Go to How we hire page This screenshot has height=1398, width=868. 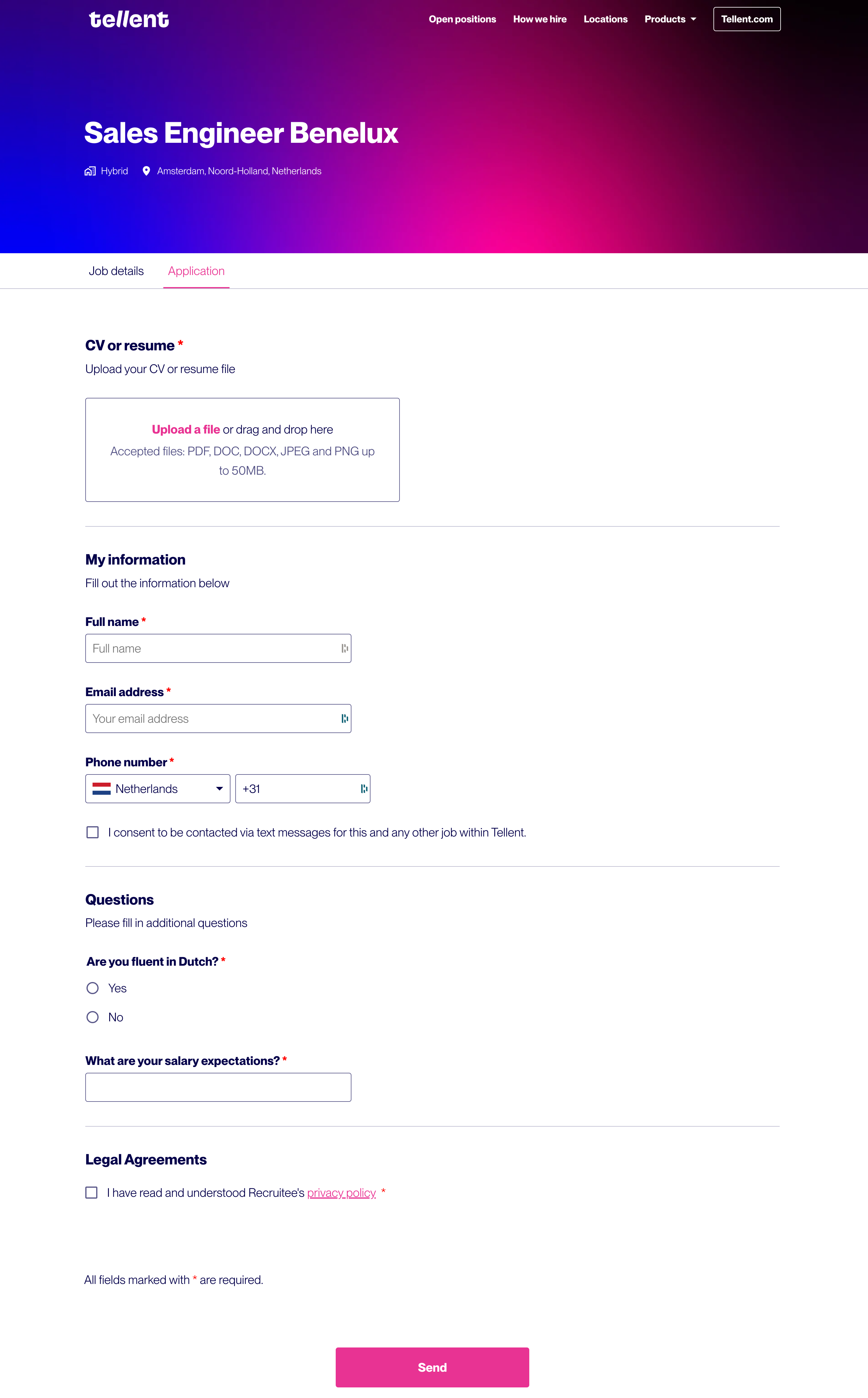pos(540,20)
